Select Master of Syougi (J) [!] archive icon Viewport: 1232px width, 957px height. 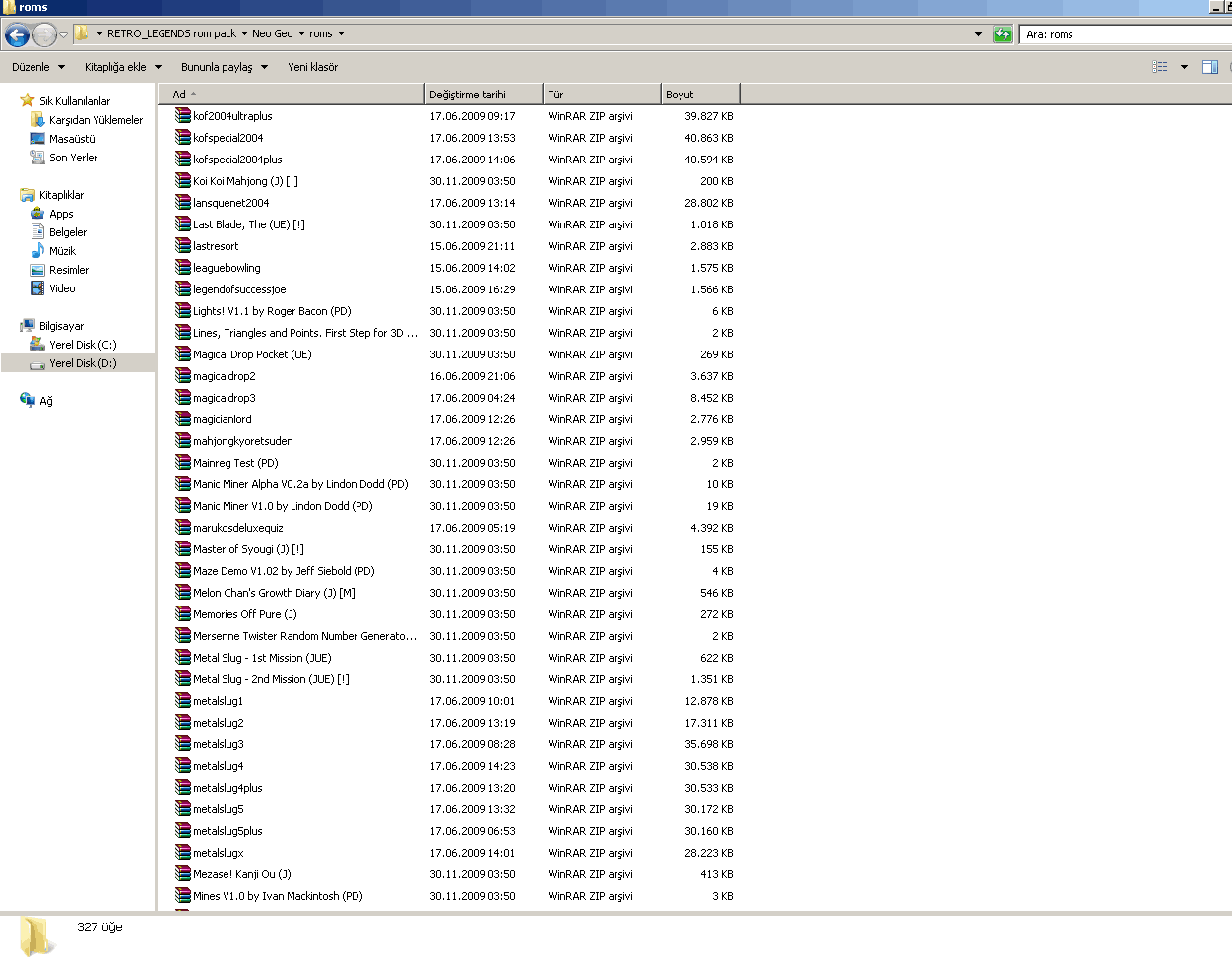coord(183,548)
